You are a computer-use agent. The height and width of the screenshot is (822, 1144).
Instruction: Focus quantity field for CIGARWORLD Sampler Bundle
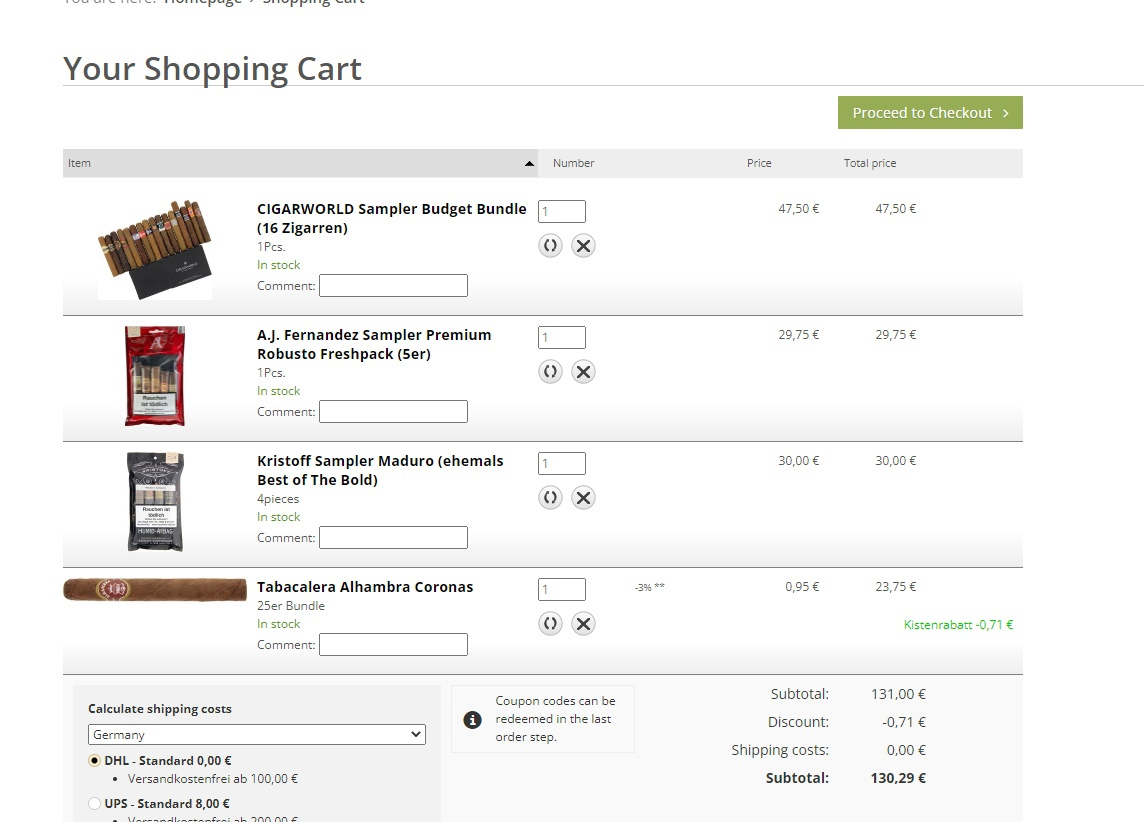[x=562, y=212]
